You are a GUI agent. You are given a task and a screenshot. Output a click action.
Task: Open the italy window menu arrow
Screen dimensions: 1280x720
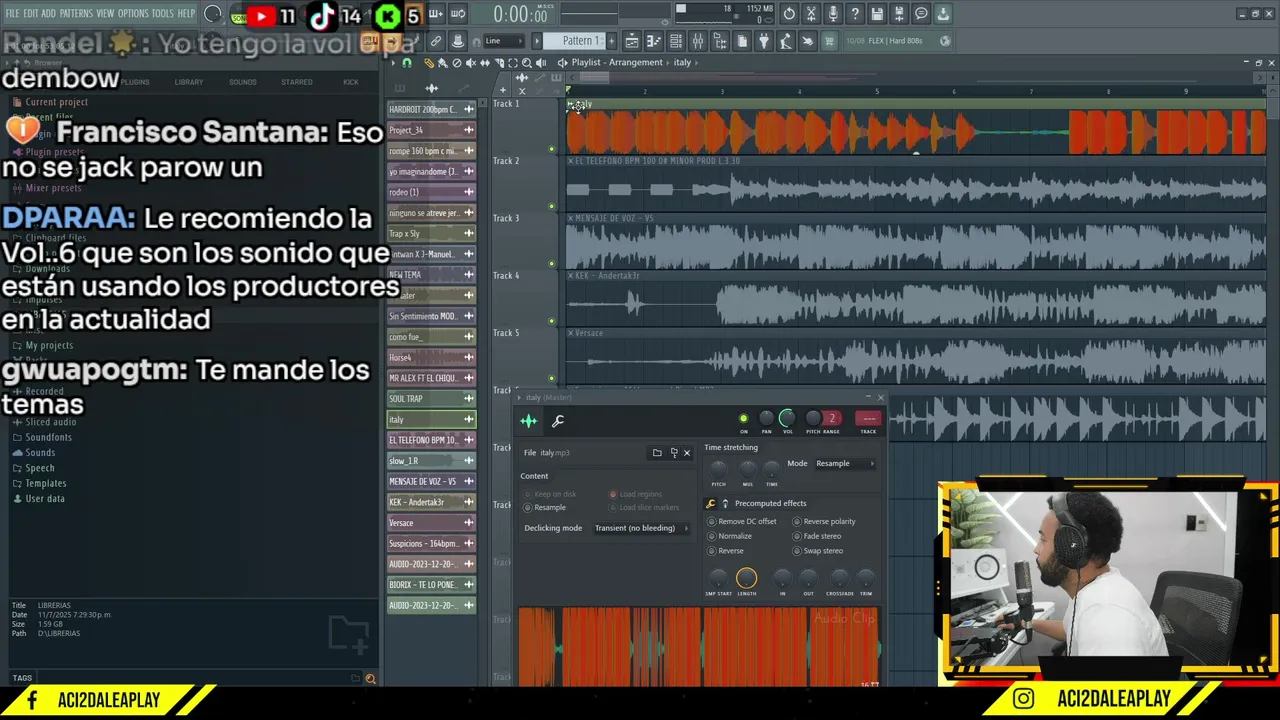pos(520,398)
